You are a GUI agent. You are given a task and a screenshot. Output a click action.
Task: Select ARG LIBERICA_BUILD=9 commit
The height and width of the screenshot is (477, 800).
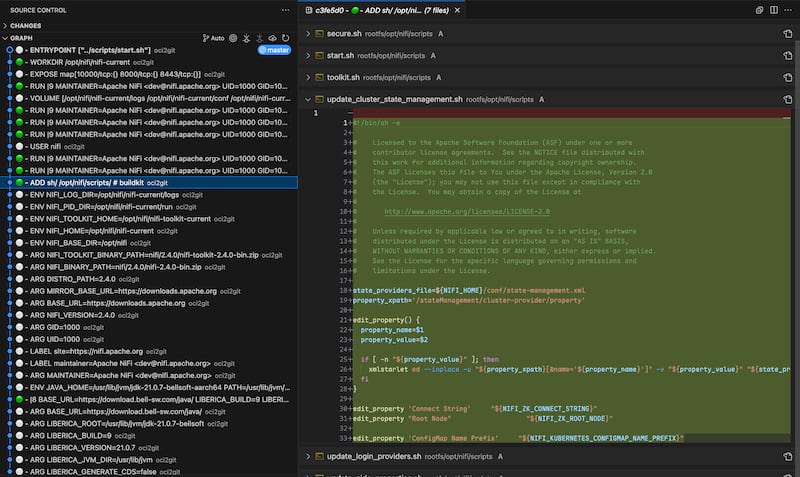(148, 436)
